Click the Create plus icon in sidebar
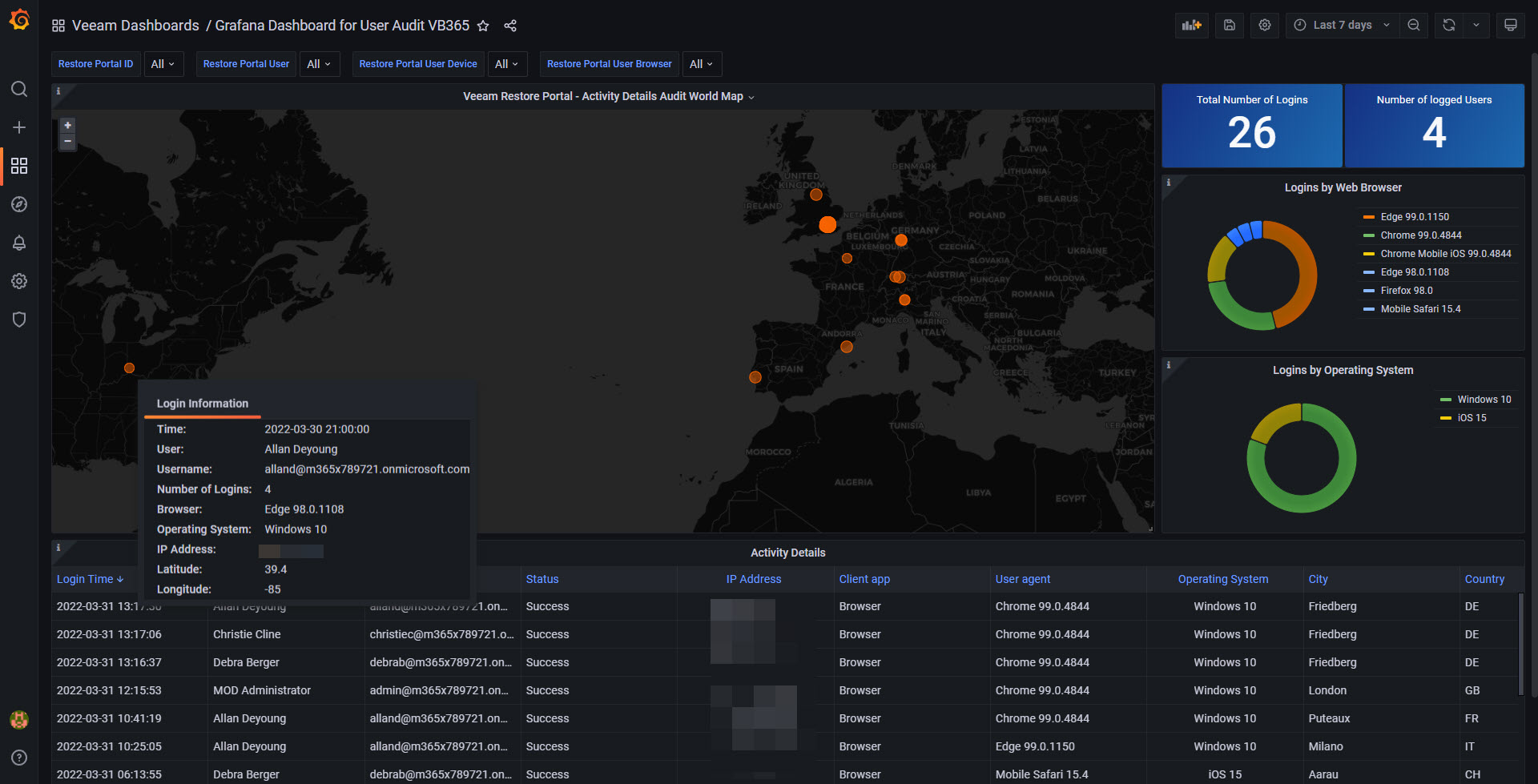The width and height of the screenshot is (1538, 784). [19, 127]
